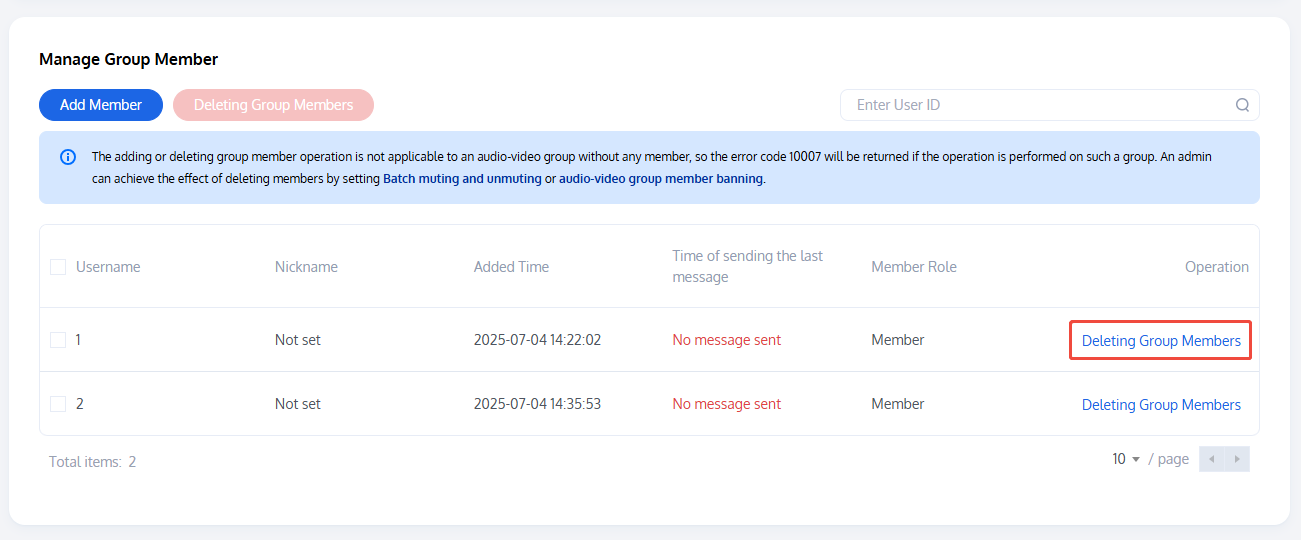Check the box for username 1

(x=58, y=340)
